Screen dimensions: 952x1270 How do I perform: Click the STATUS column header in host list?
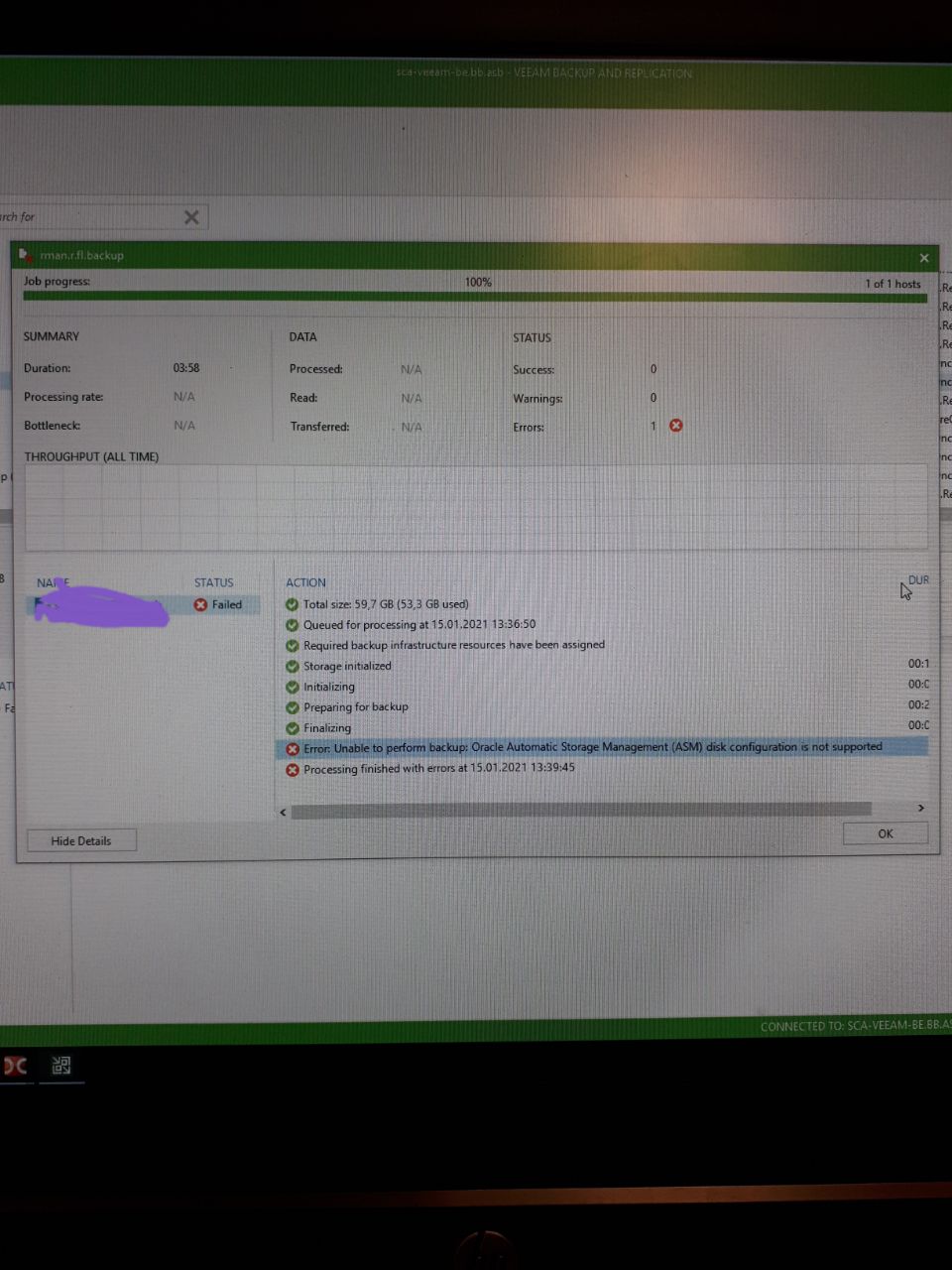pos(213,582)
